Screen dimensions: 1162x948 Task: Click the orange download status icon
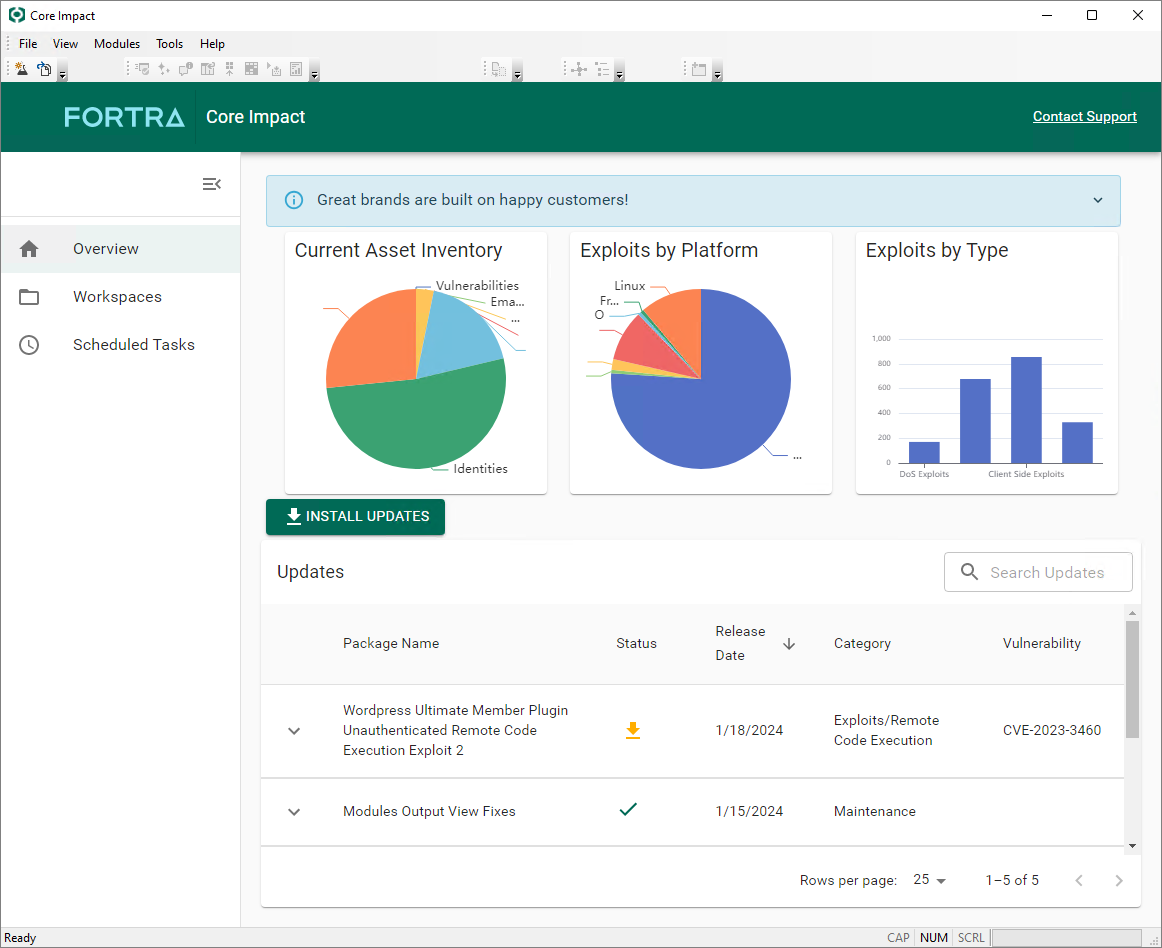pyautogui.click(x=632, y=731)
